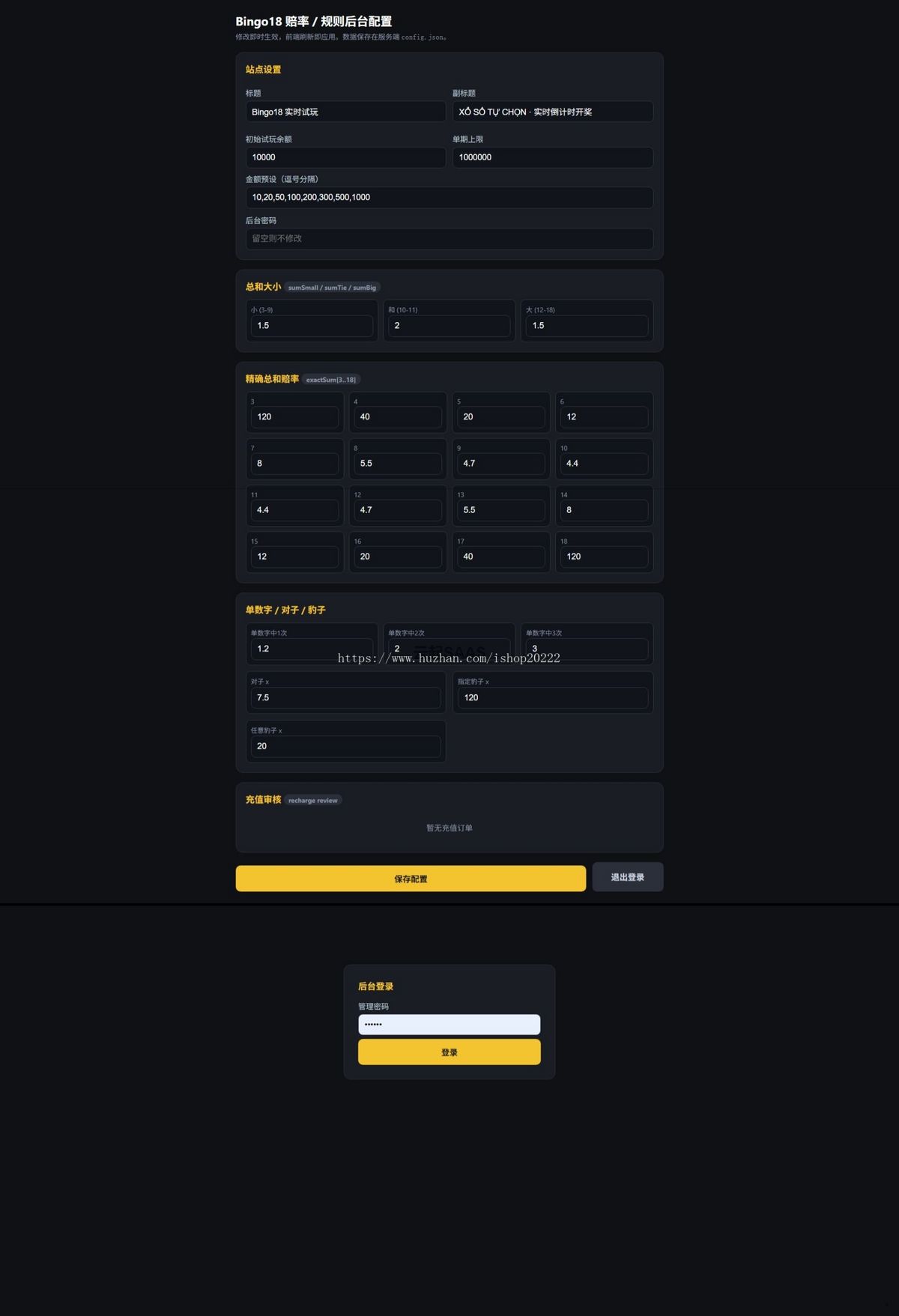The width and height of the screenshot is (899, 1316).
Task: Edit the 副标题 text field
Action: tap(553, 112)
